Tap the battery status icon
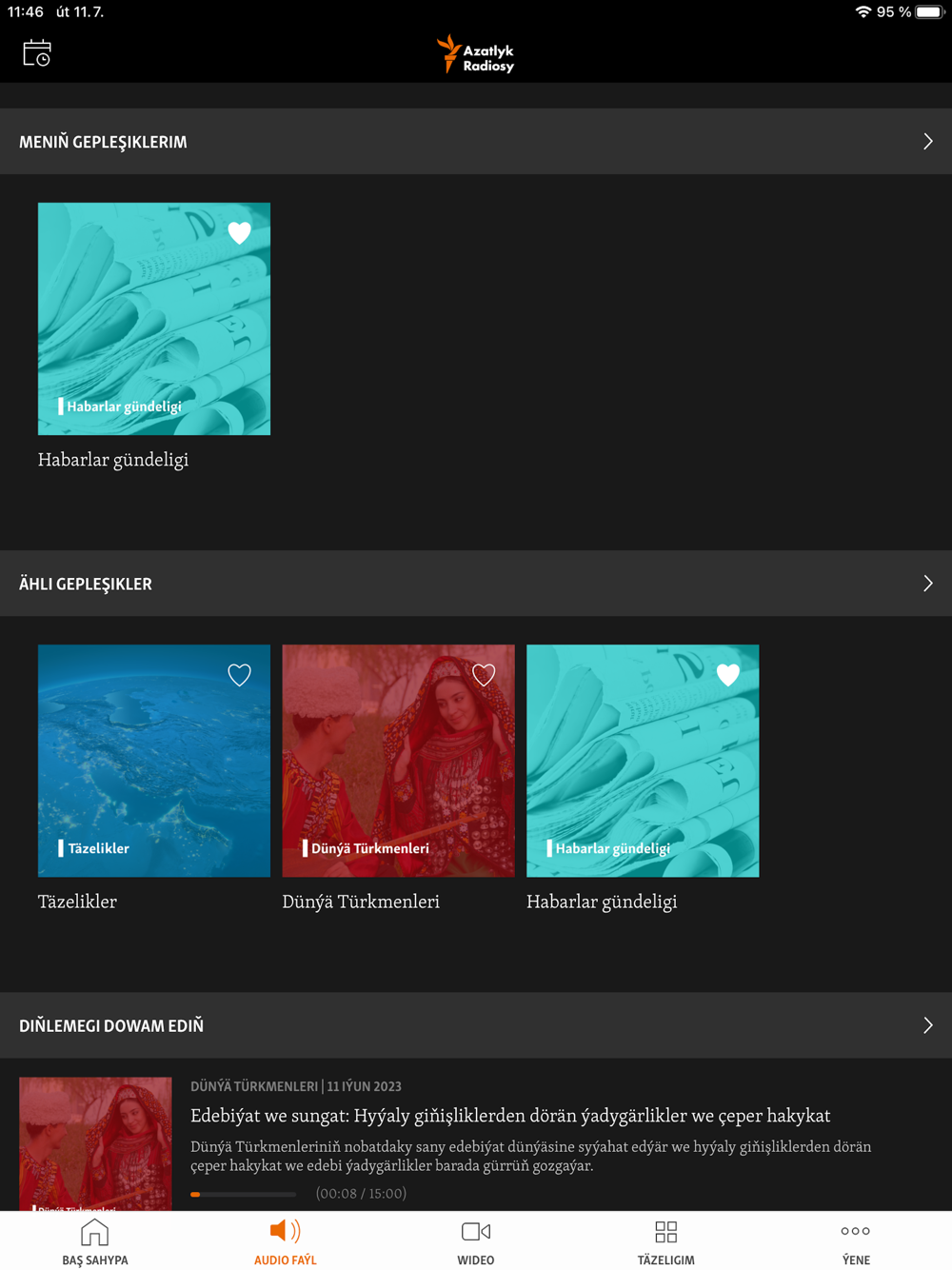This screenshot has height=1270, width=952. click(929, 12)
